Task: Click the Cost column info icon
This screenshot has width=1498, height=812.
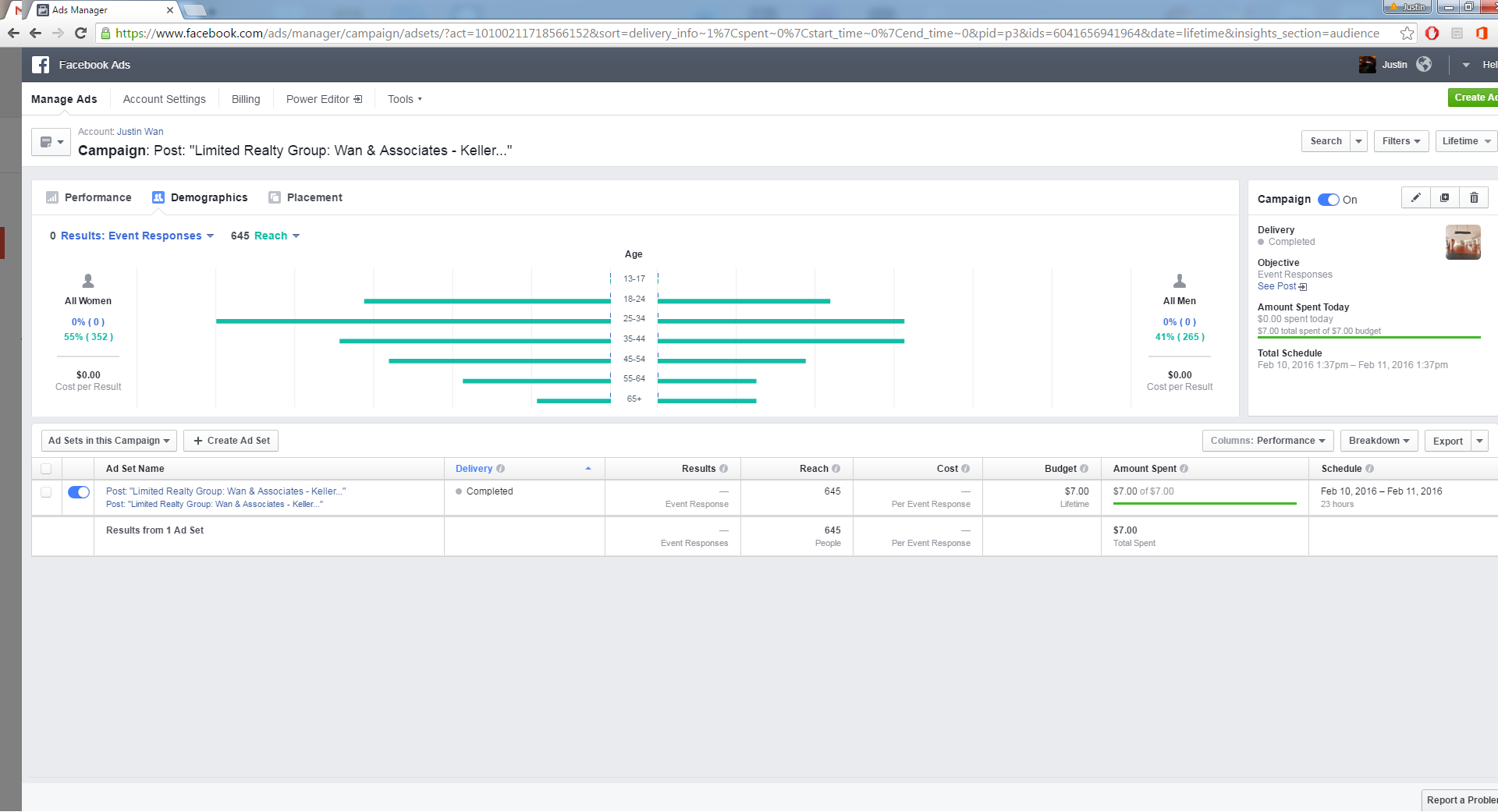Action: (x=965, y=469)
